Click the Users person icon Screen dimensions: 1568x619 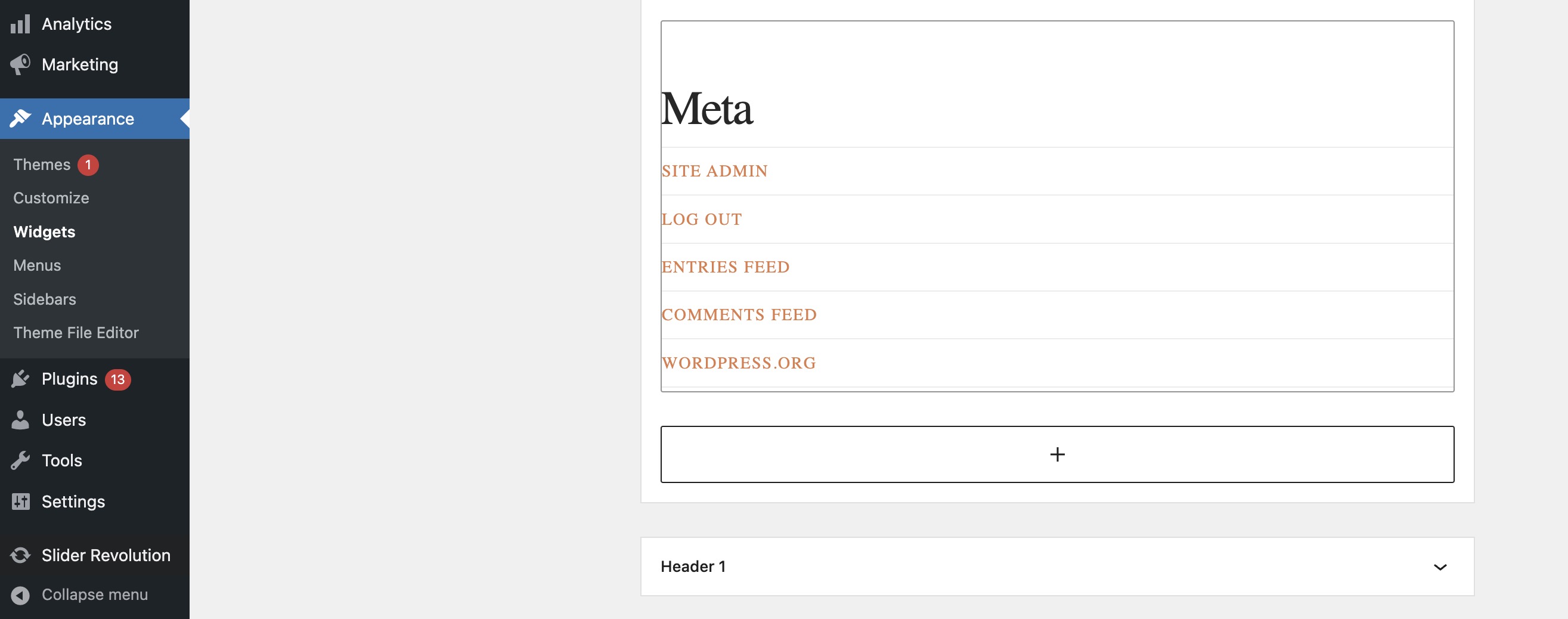click(x=20, y=420)
